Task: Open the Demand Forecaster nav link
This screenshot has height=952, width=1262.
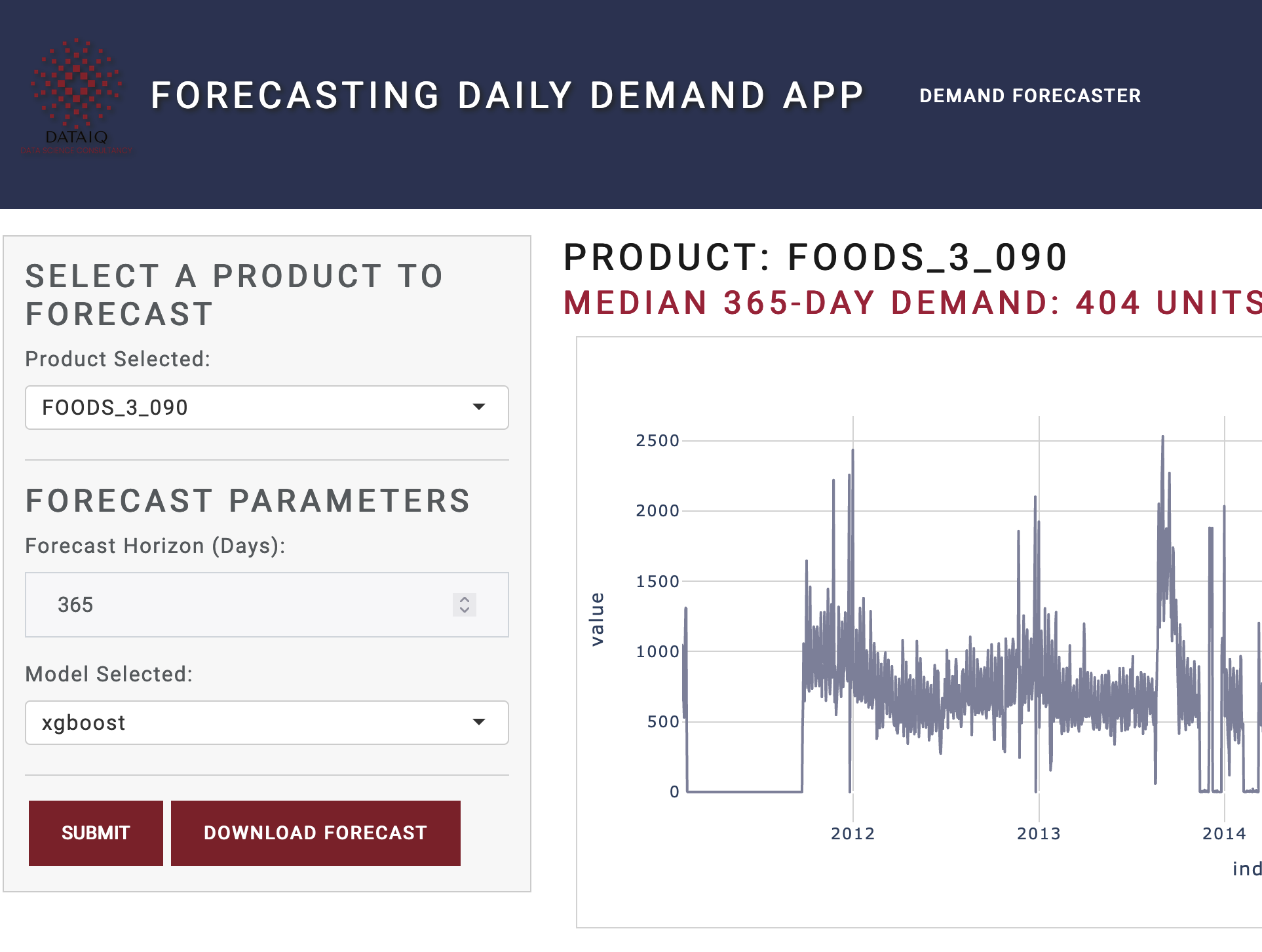Action: click(x=1030, y=96)
